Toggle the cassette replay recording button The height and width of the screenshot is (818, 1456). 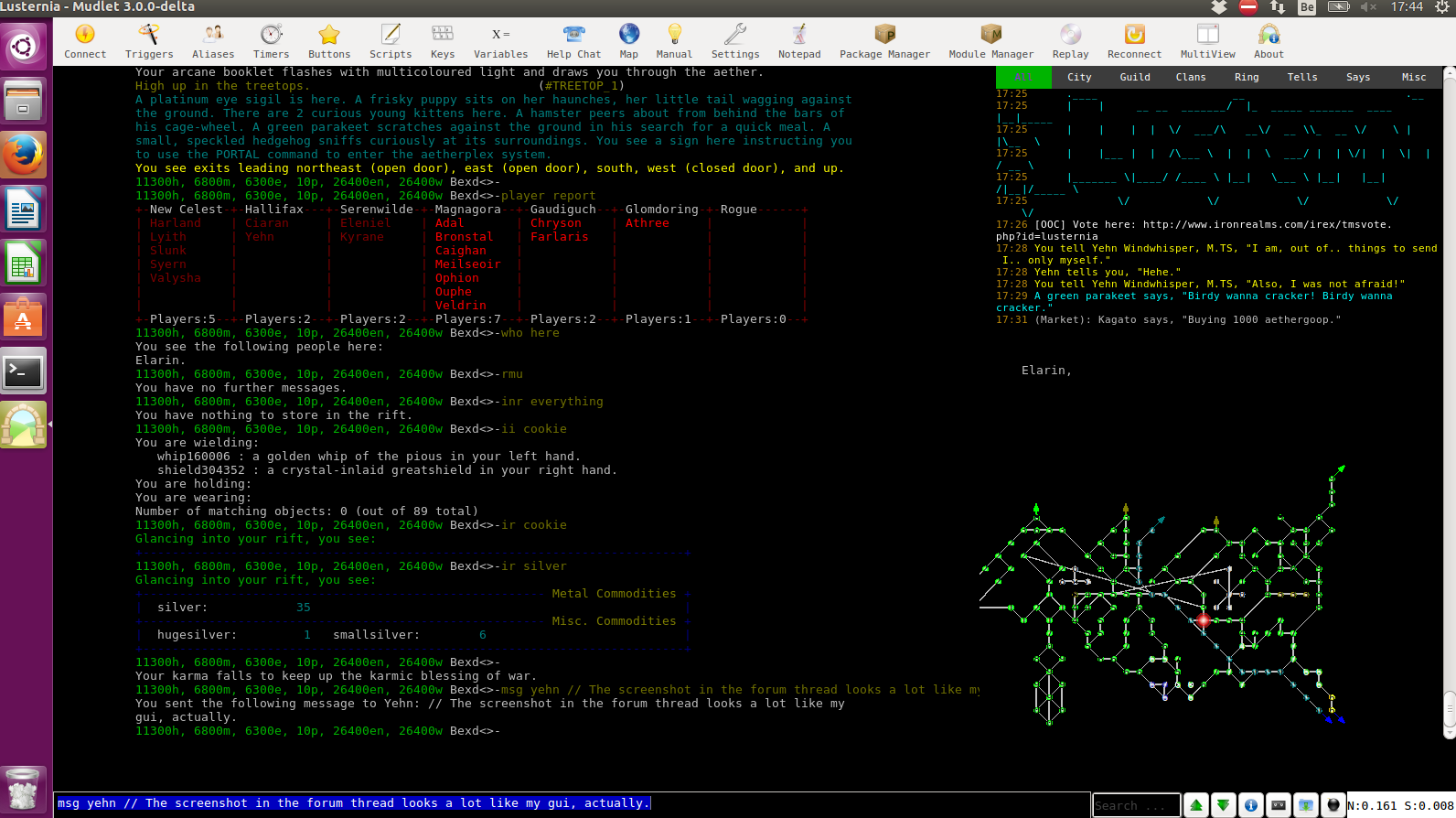[x=1279, y=805]
